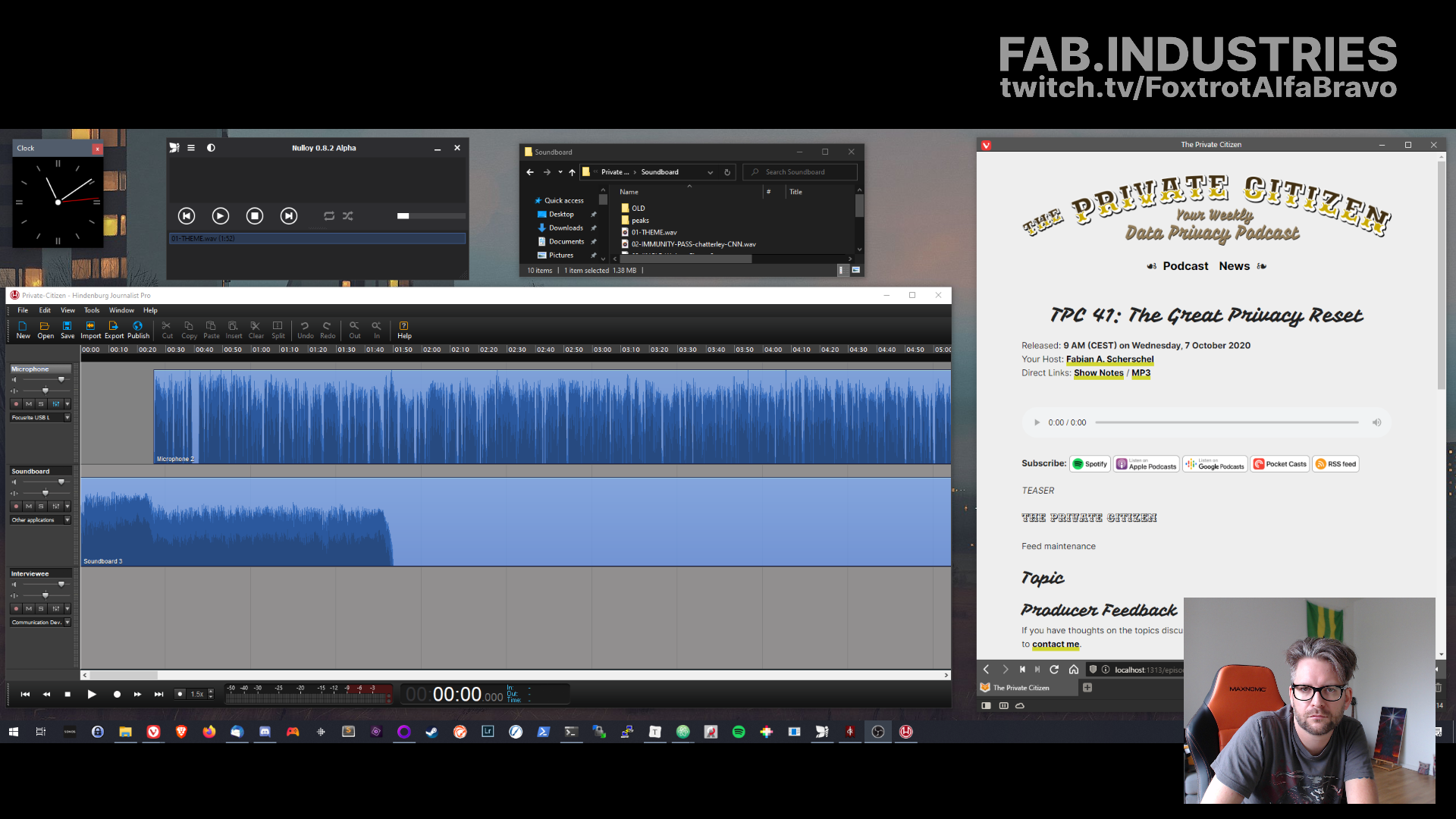1456x819 pixels.
Task: Click the Pocket Casts subscribe button
Action: pos(1280,464)
